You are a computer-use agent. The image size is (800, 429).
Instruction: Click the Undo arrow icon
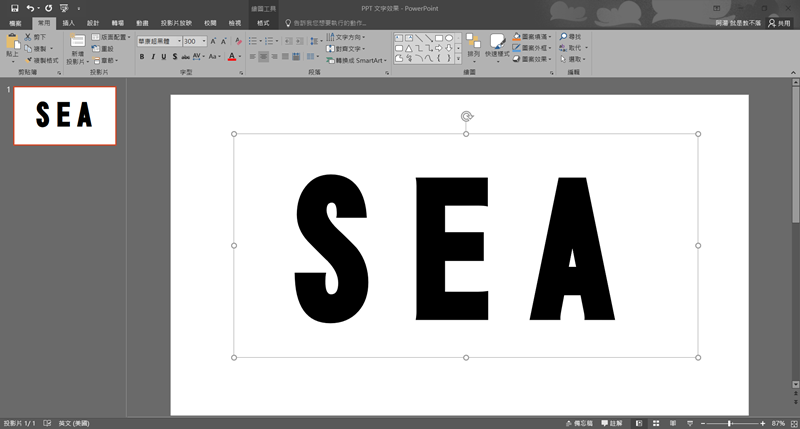[x=31, y=7]
